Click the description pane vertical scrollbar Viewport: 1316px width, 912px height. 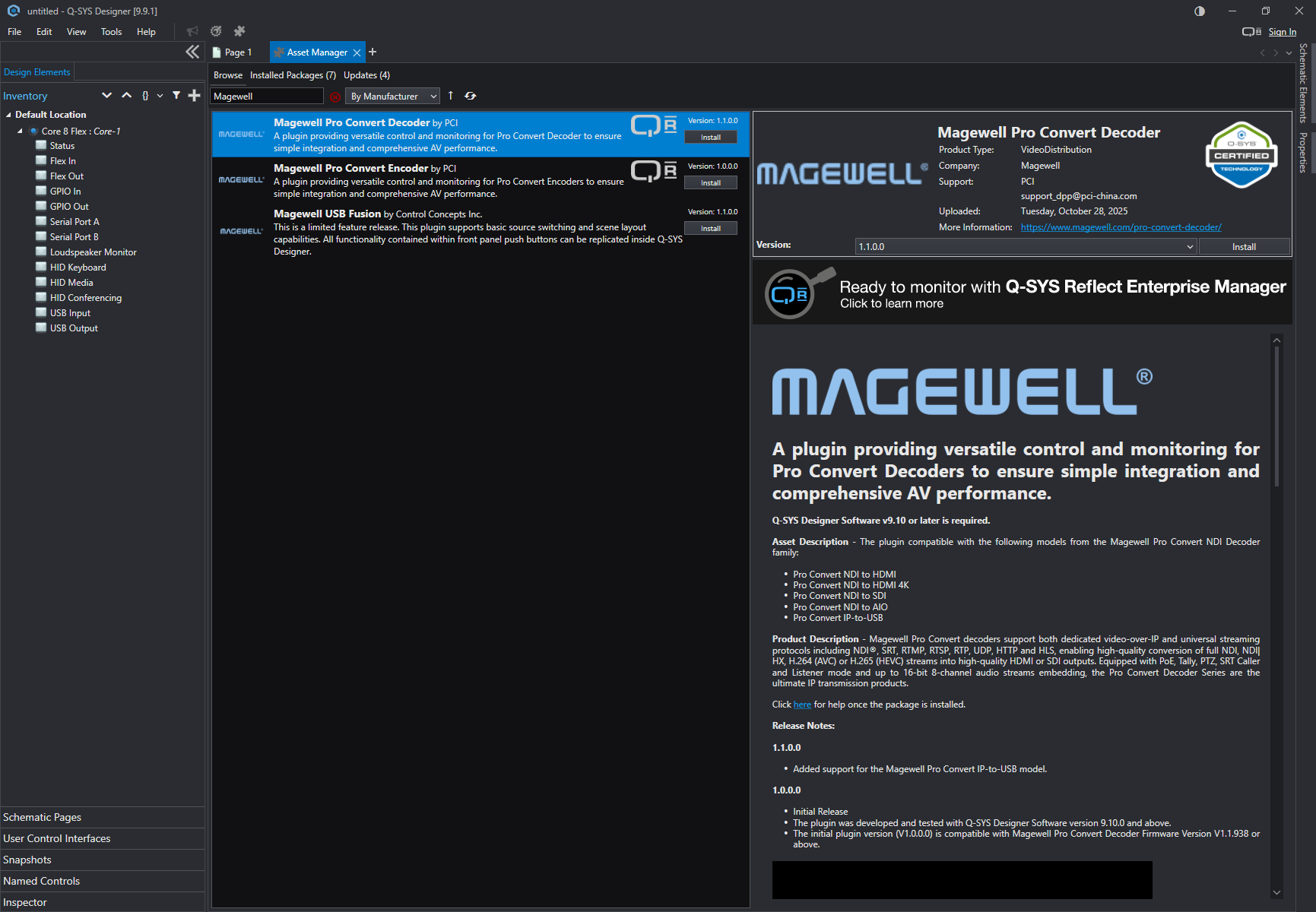[x=1276, y=418]
